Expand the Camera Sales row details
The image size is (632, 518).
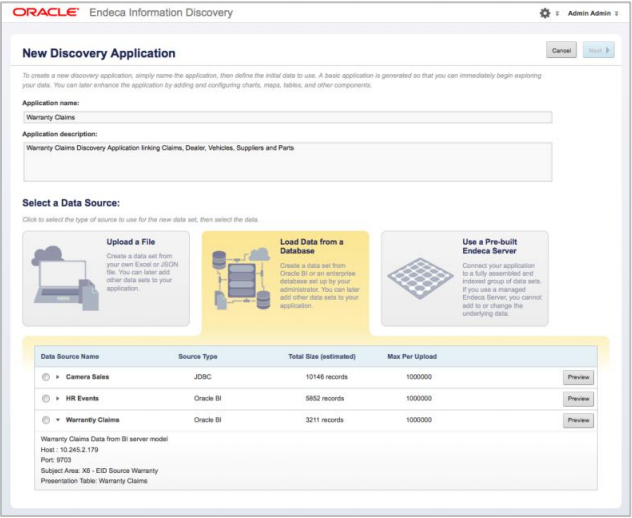coord(58,377)
